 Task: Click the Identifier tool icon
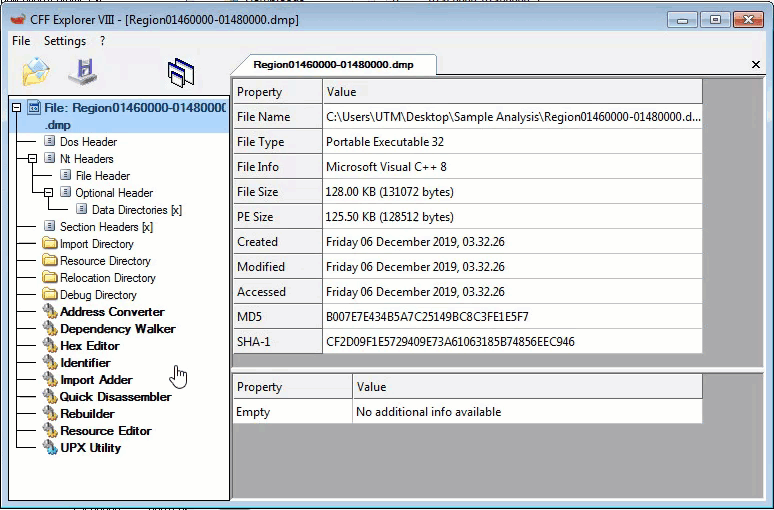tap(50, 362)
